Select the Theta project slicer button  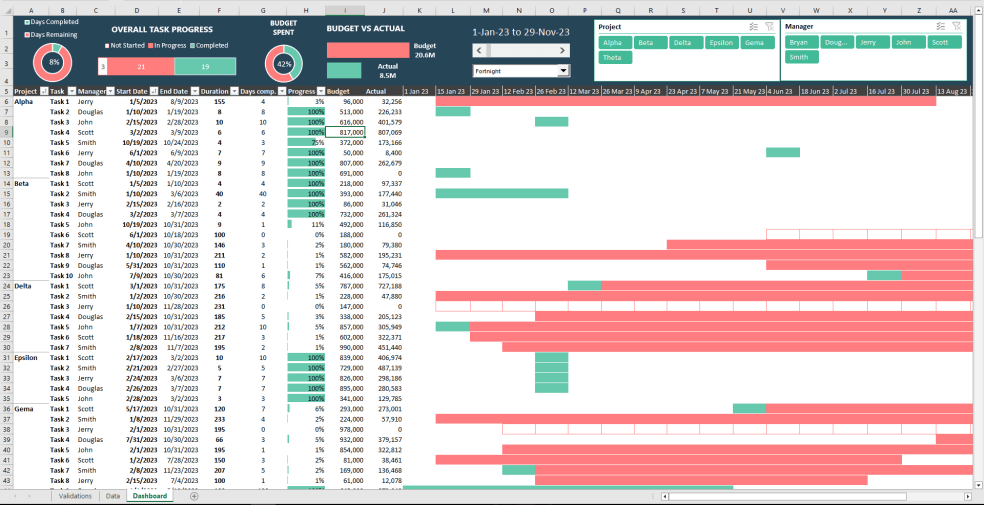click(613, 58)
